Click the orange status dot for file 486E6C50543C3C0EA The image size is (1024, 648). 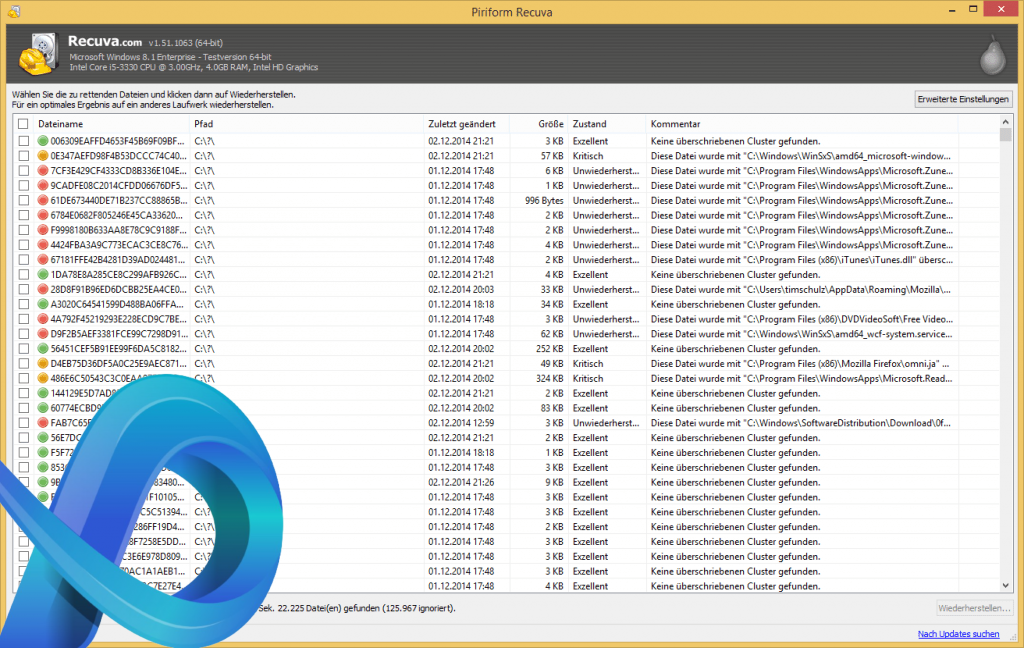pos(43,379)
